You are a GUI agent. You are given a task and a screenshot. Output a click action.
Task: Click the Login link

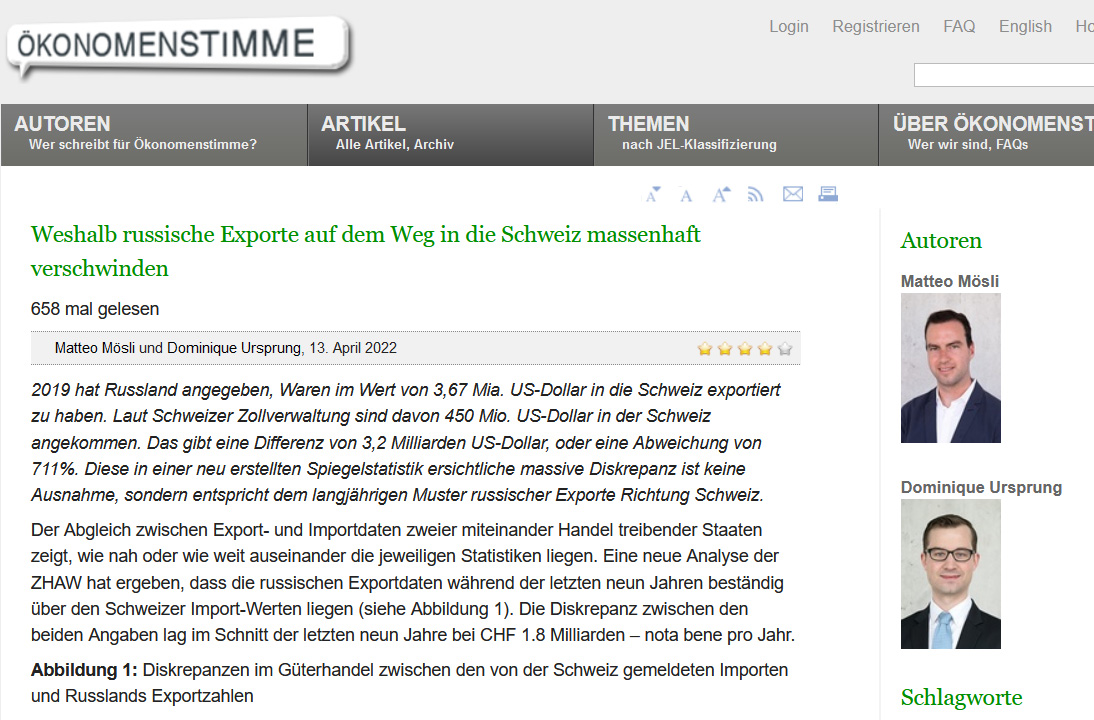[x=788, y=27]
